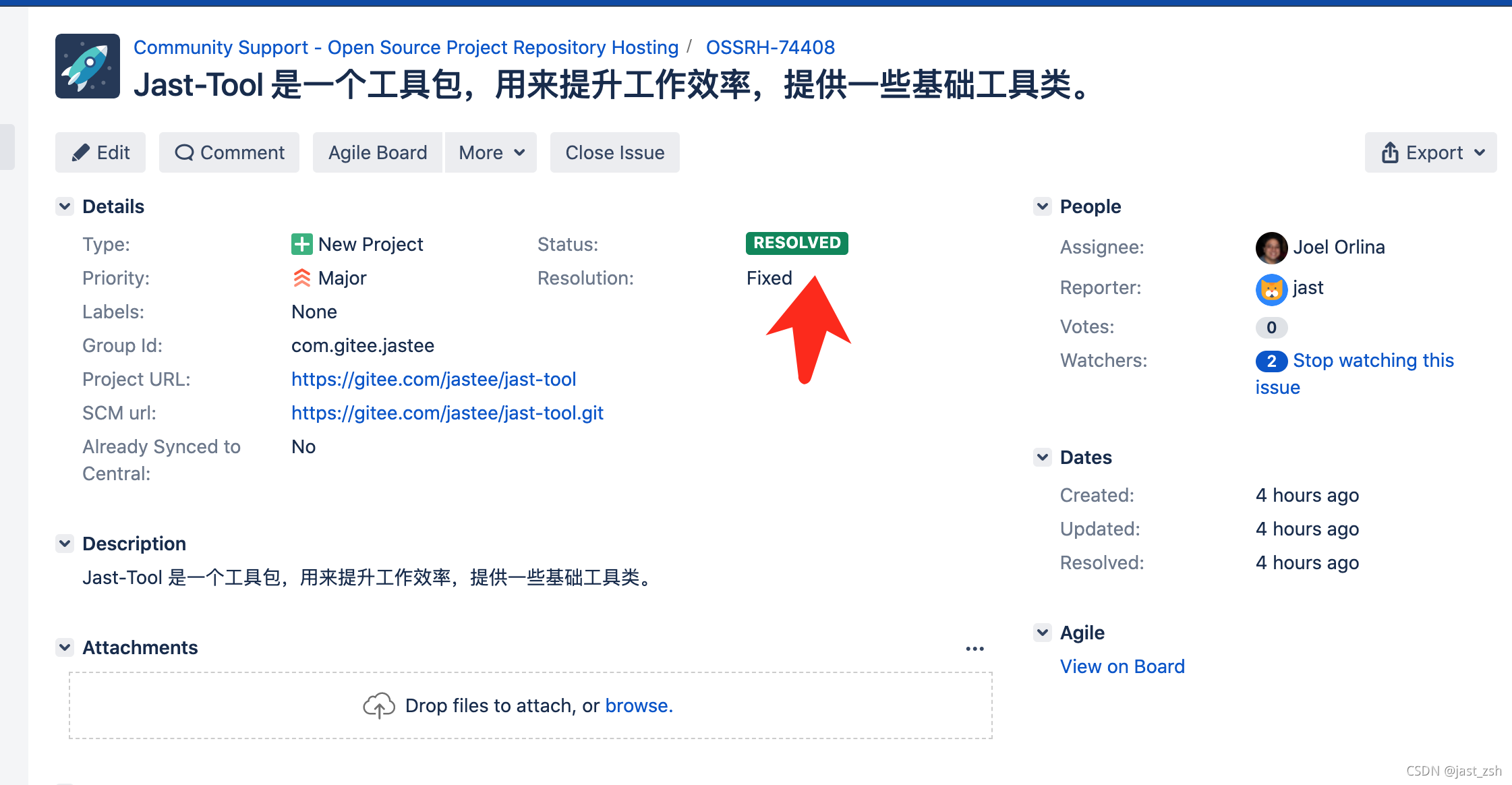Click the cloud upload icon in the drop zone

pos(379,705)
